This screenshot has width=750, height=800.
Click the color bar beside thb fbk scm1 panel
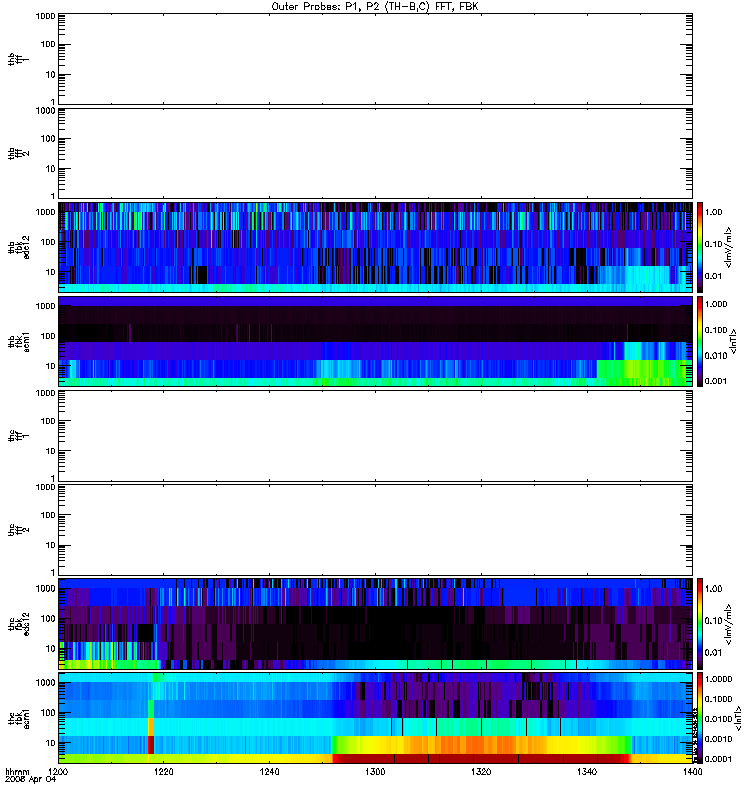[700, 341]
